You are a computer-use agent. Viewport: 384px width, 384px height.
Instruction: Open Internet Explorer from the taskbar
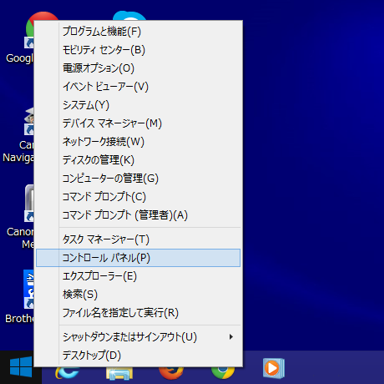pyautogui.click(x=68, y=373)
